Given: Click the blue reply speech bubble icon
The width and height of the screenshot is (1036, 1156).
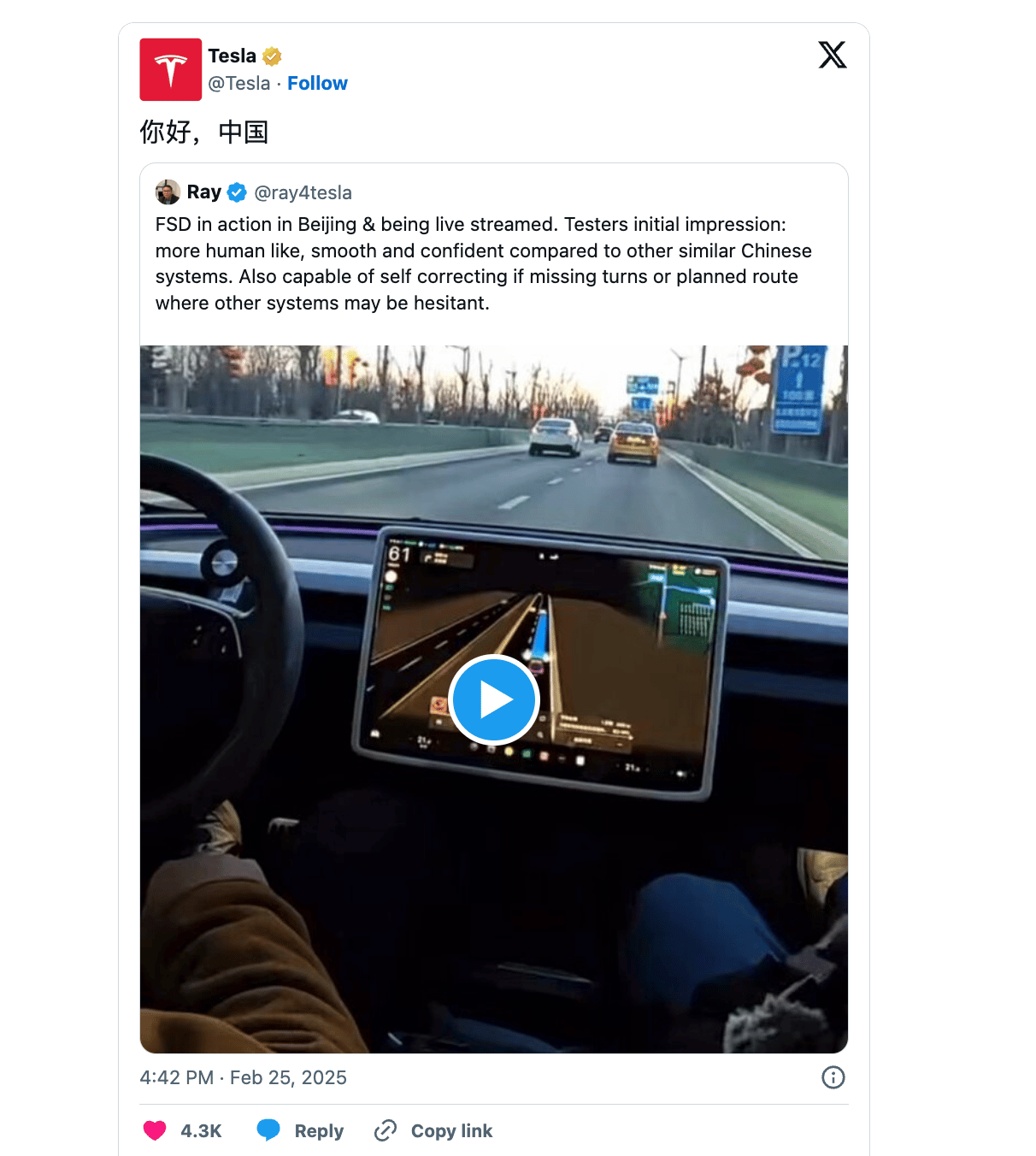Looking at the screenshot, I should 268,1130.
